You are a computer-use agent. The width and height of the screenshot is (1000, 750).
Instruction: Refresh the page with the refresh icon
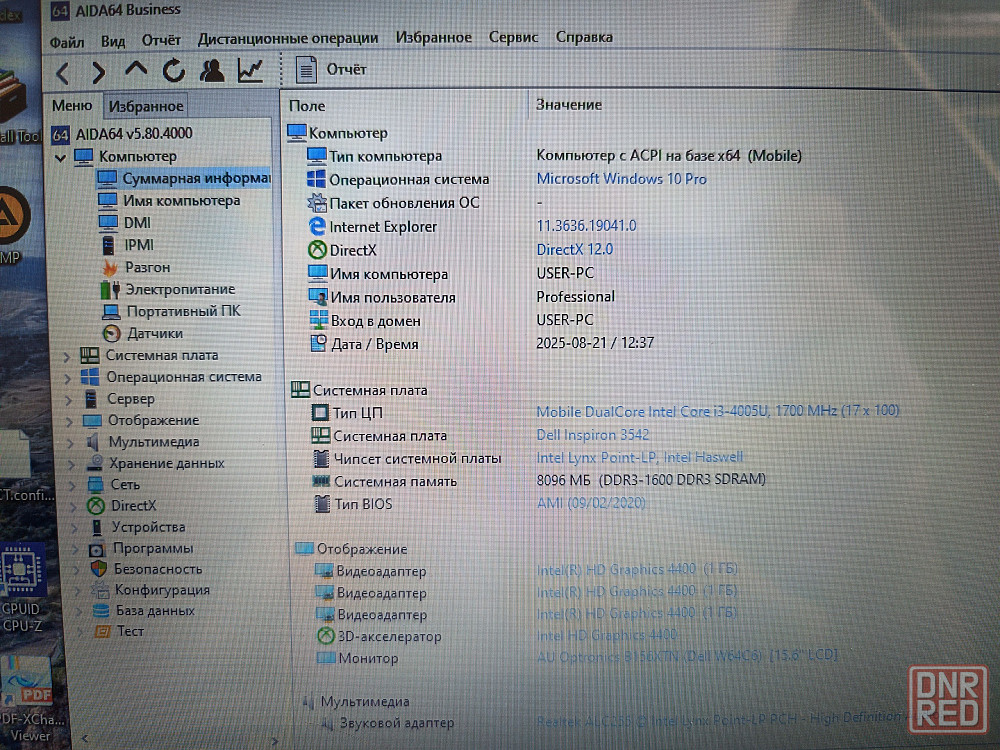click(x=173, y=70)
